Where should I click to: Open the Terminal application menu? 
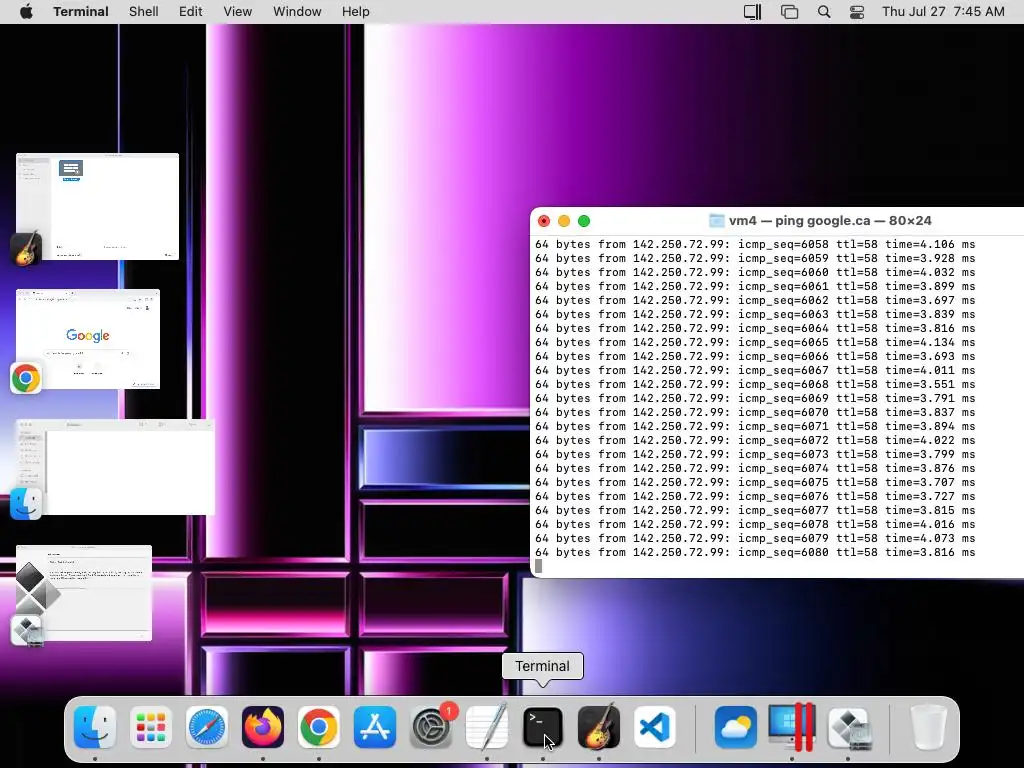click(81, 11)
